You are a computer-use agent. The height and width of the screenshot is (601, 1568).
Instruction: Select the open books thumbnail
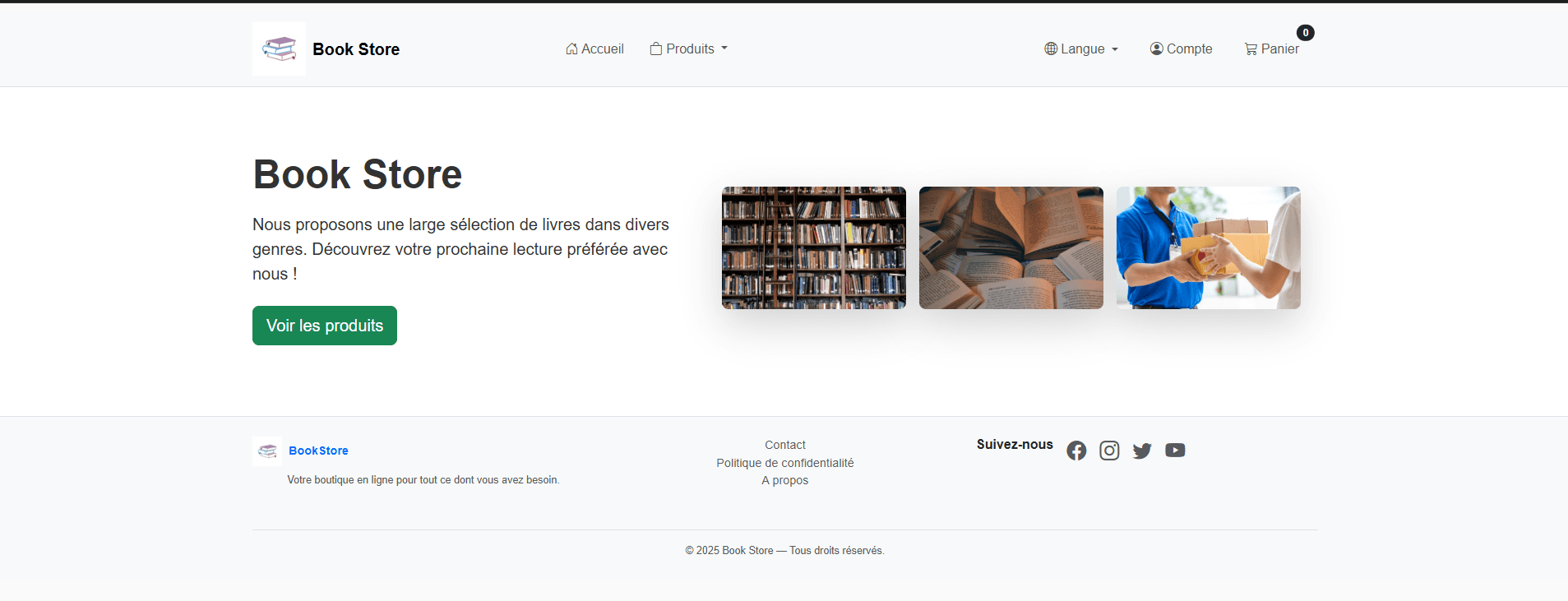[1011, 247]
